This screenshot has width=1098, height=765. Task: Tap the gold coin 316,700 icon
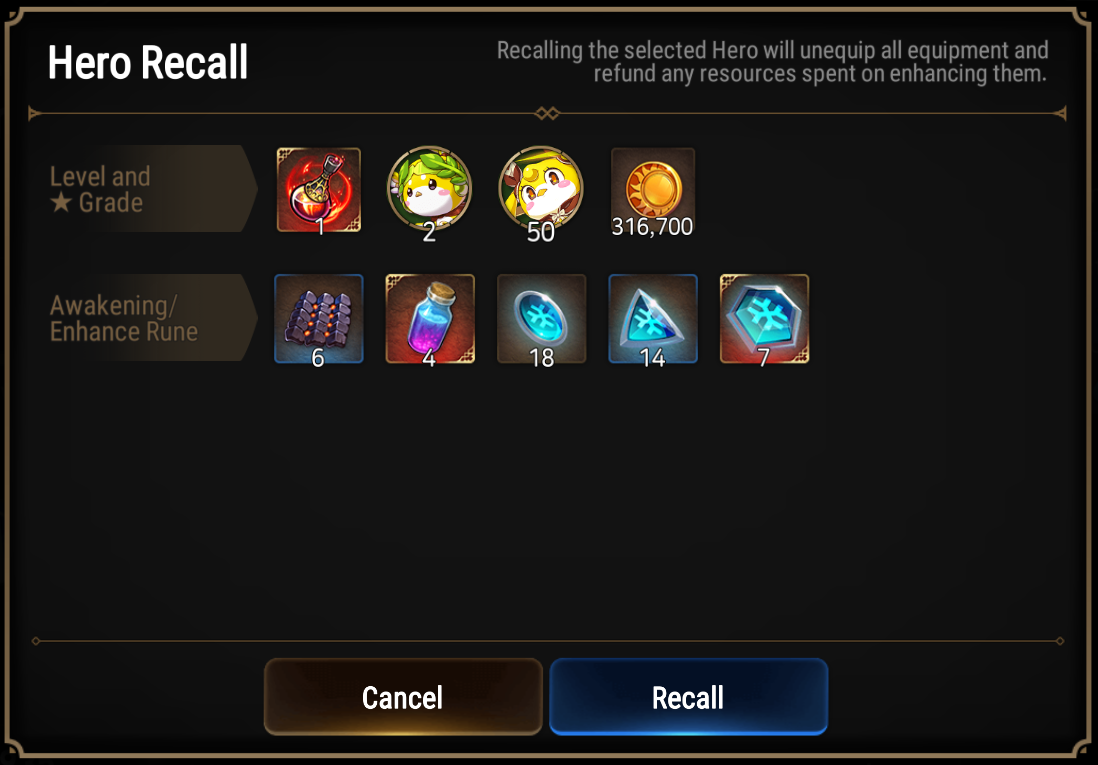(x=653, y=190)
